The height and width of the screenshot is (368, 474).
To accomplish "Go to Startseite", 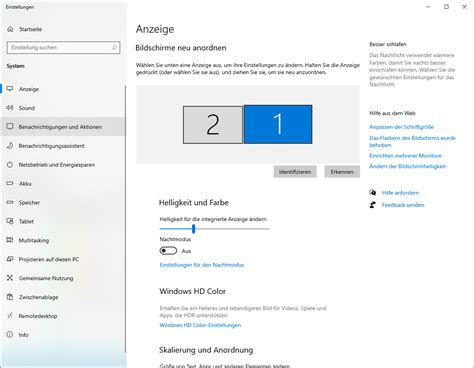I will point(63,29).
